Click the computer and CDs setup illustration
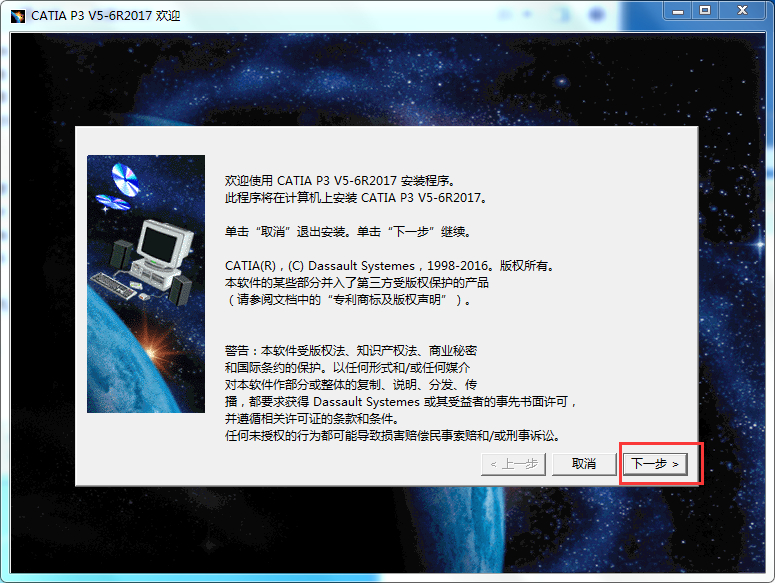The image size is (775, 583). (x=146, y=284)
